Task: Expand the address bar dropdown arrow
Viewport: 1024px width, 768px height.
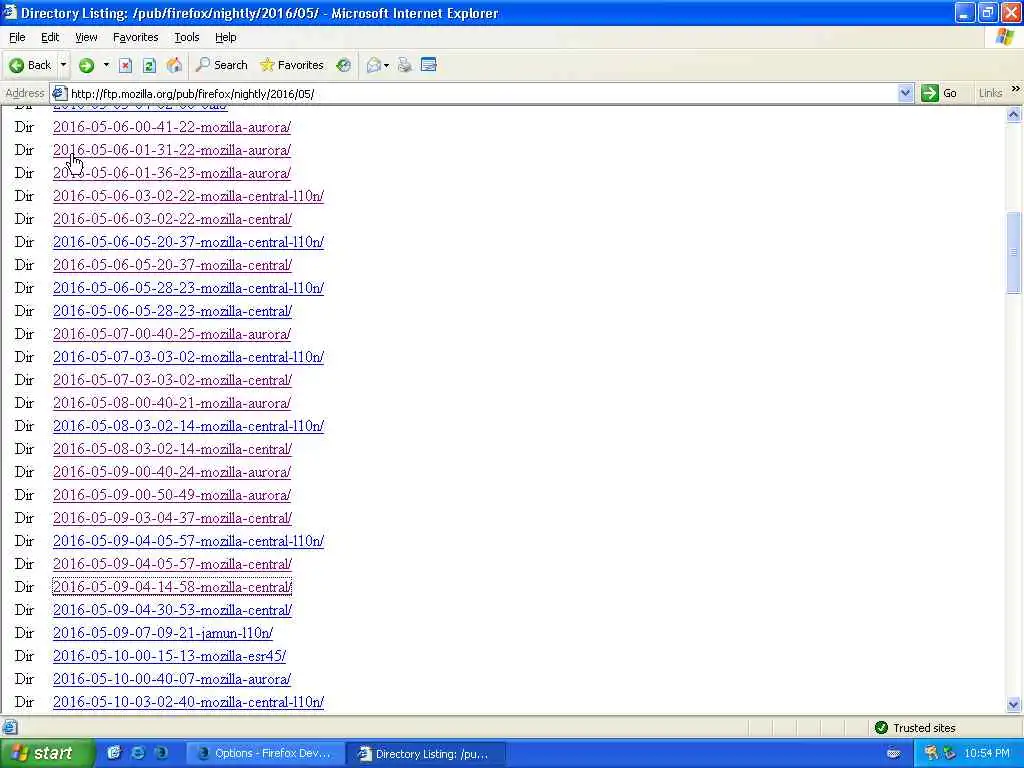Action: tap(904, 93)
